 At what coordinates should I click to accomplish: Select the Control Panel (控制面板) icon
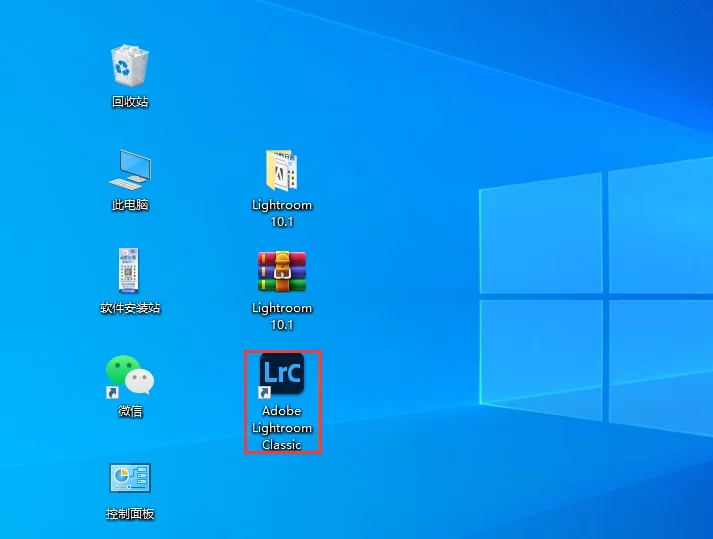pyautogui.click(x=130, y=478)
